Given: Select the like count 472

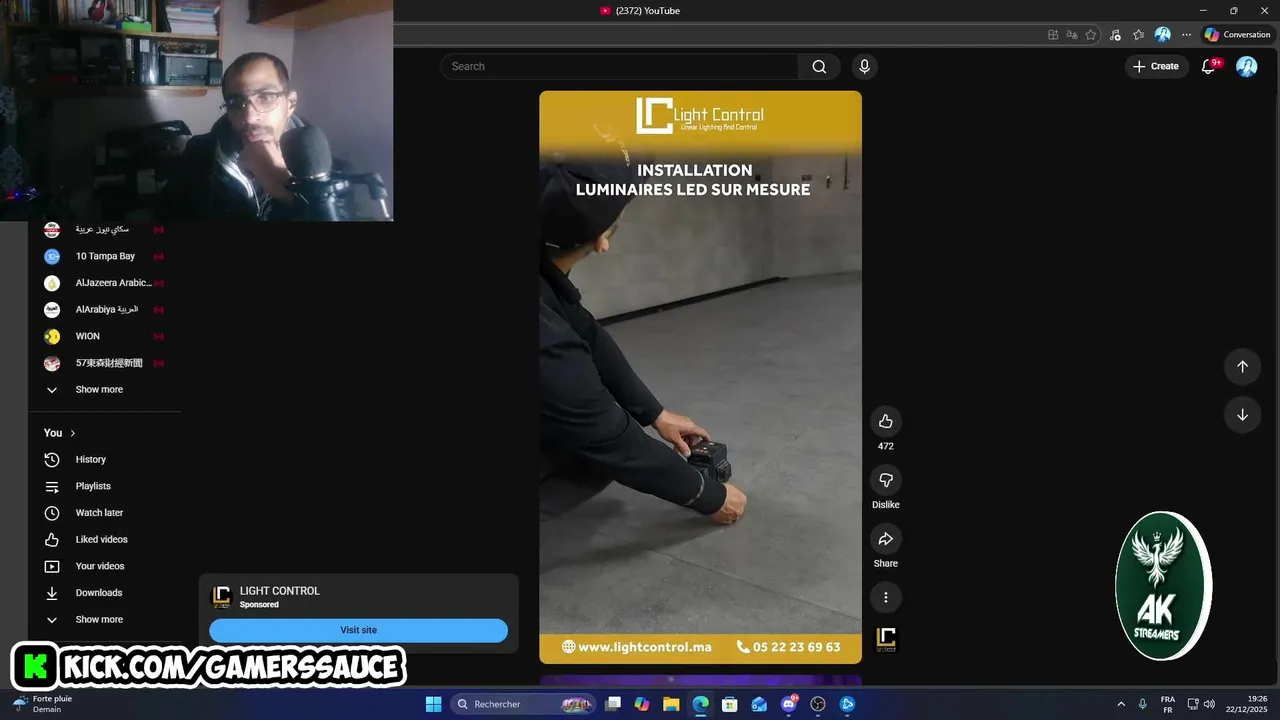Looking at the screenshot, I should 885,447.
